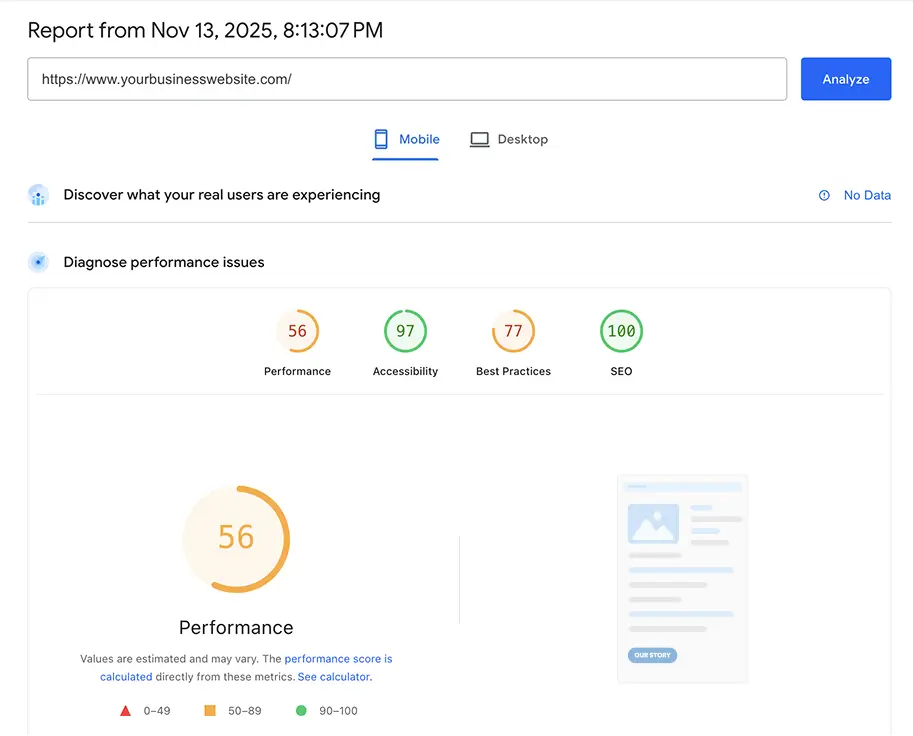Click the monitor icon on the Desktop tab

tap(479, 139)
